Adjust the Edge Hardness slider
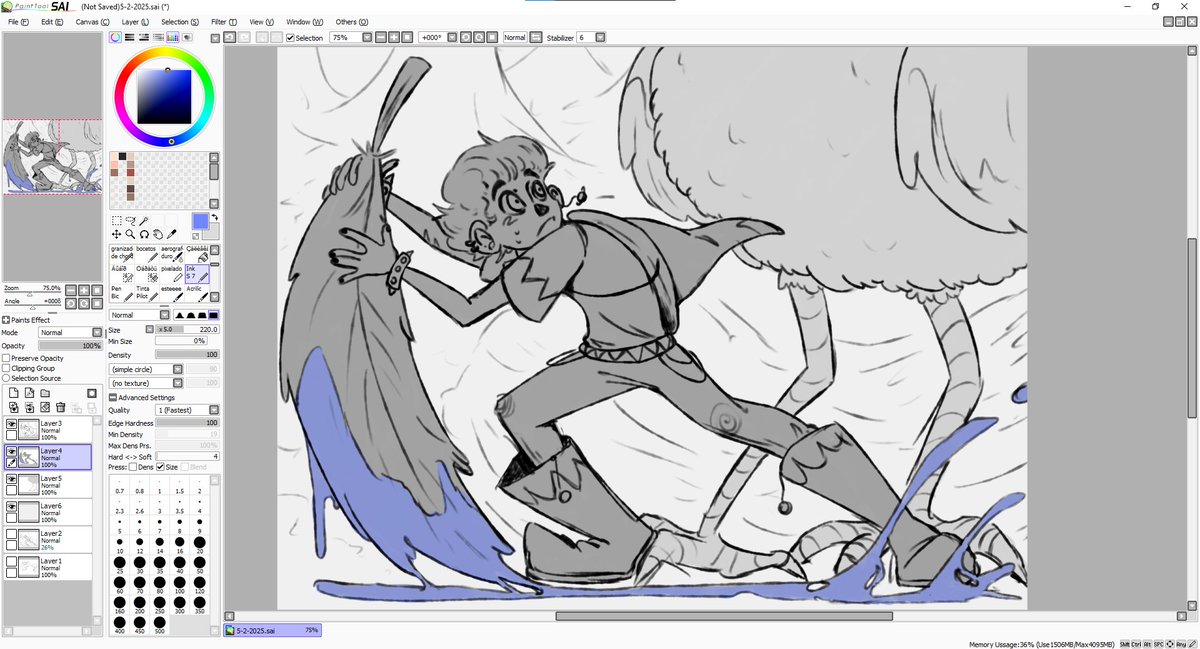The height and width of the screenshot is (649, 1200). 187,423
